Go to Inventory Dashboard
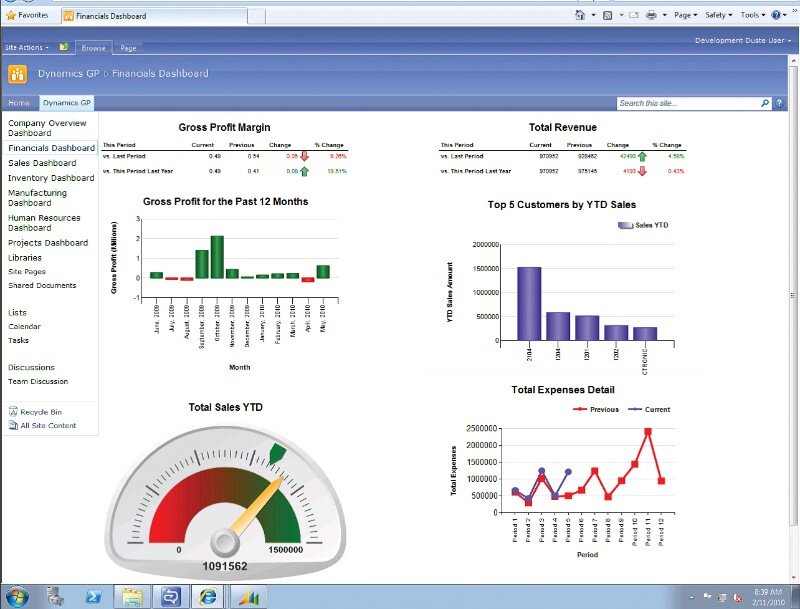The image size is (800, 609). point(51,178)
